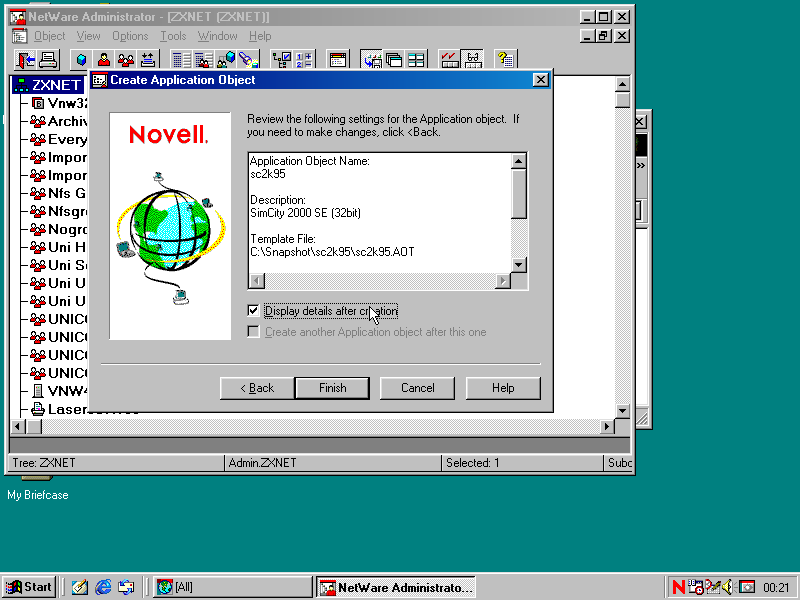This screenshot has width=800, height=600.
Task: Click the create user toolbar icon
Action: pyautogui.click(x=104, y=60)
